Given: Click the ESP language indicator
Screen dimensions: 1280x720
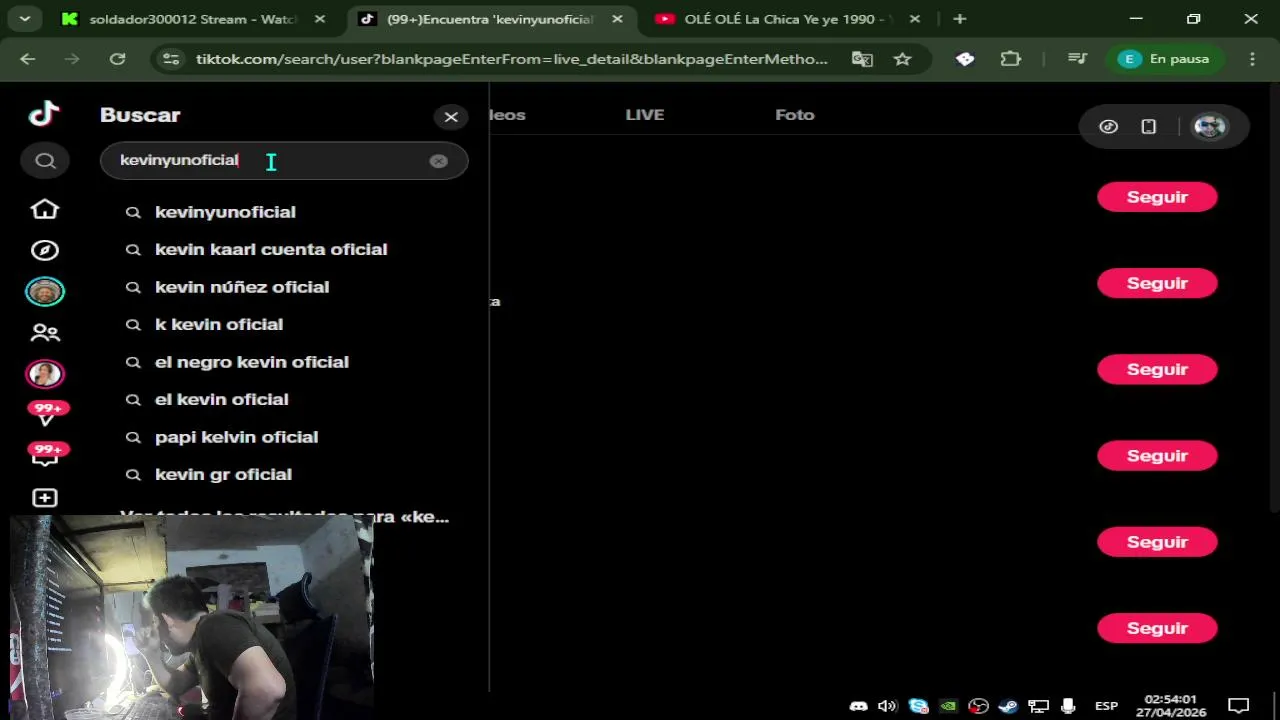Looking at the screenshot, I should point(1106,706).
